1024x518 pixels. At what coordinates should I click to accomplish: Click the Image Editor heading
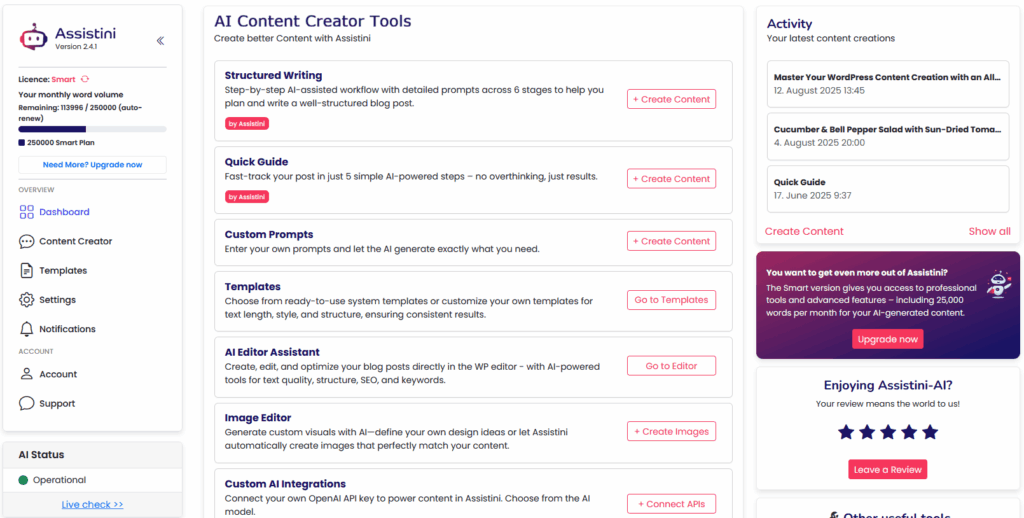(x=258, y=417)
